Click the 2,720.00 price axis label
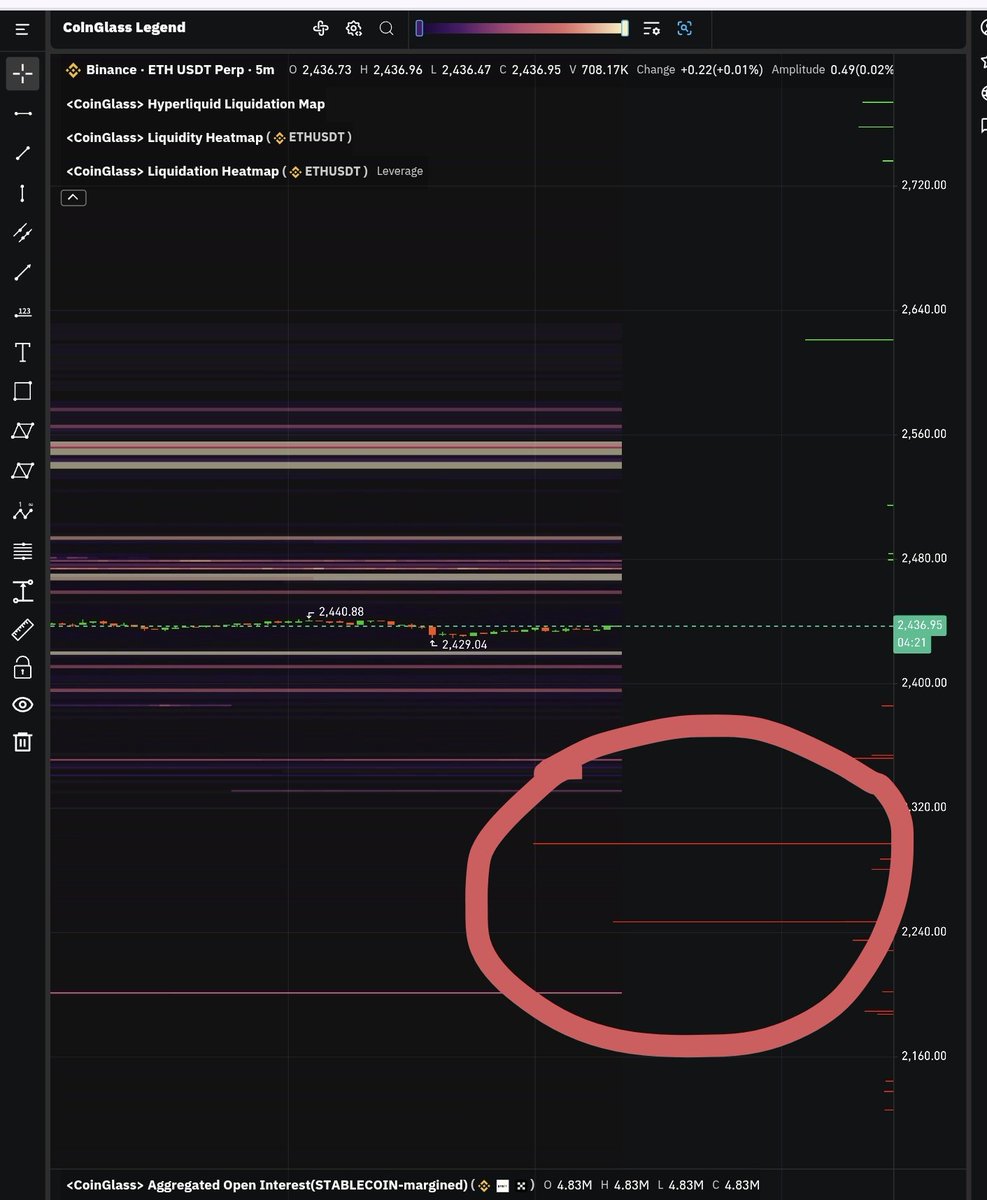Image resolution: width=987 pixels, height=1200 pixels. click(x=924, y=185)
